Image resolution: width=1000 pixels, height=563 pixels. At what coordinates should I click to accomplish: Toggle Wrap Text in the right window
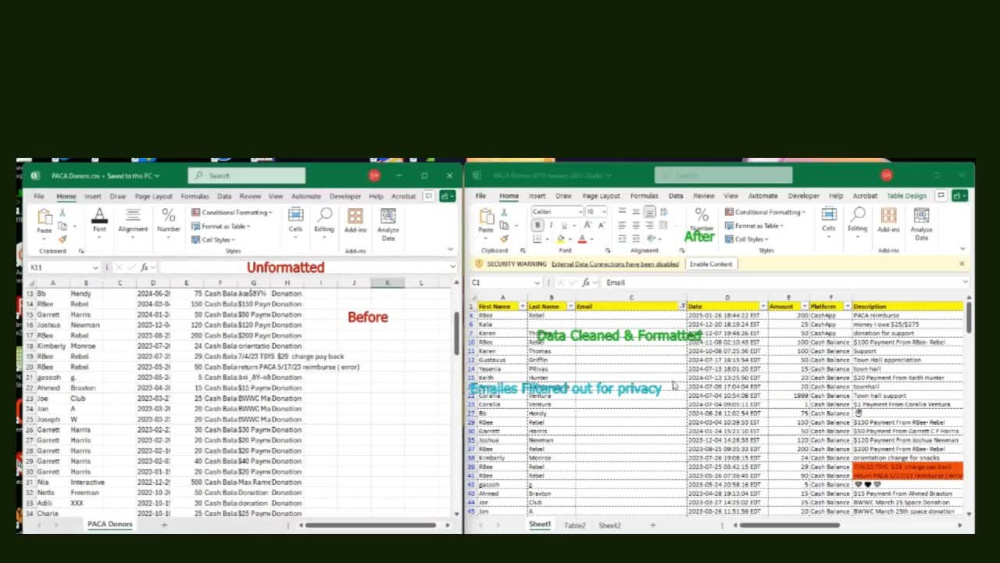(x=664, y=212)
